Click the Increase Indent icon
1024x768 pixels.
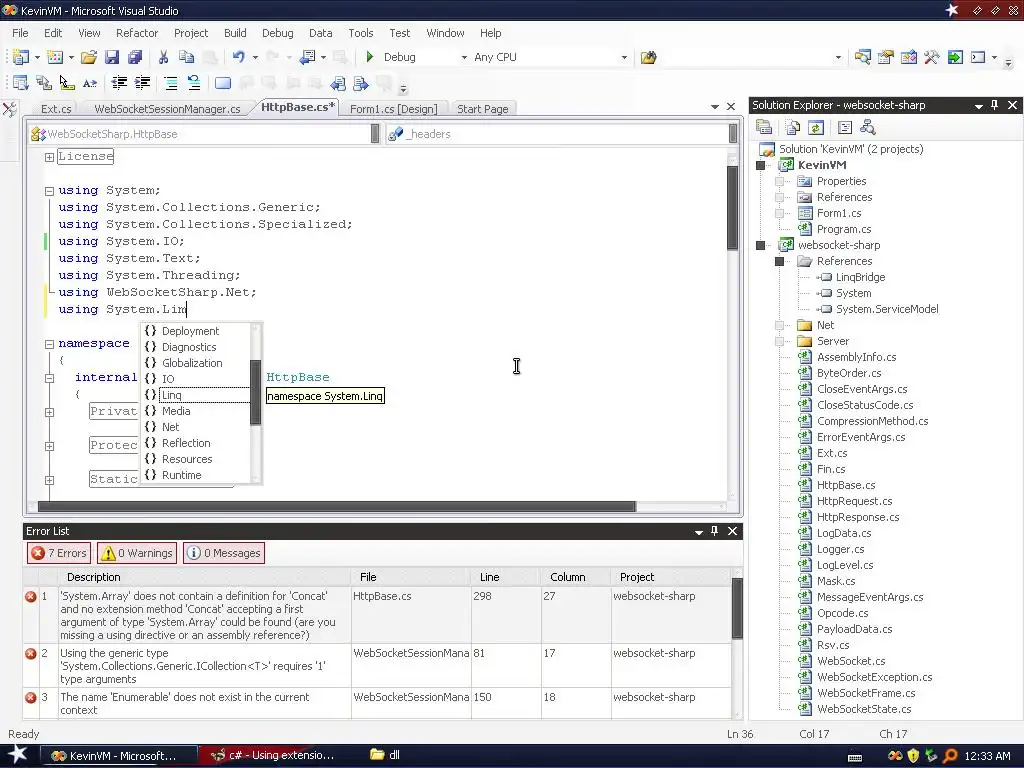[142, 83]
